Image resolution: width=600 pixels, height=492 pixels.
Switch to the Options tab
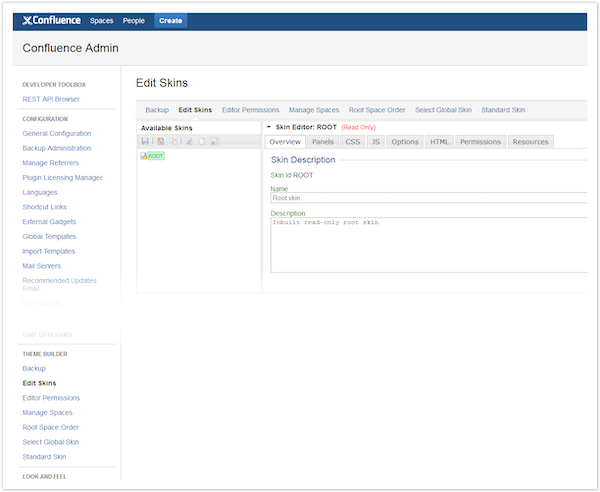point(405,142)
